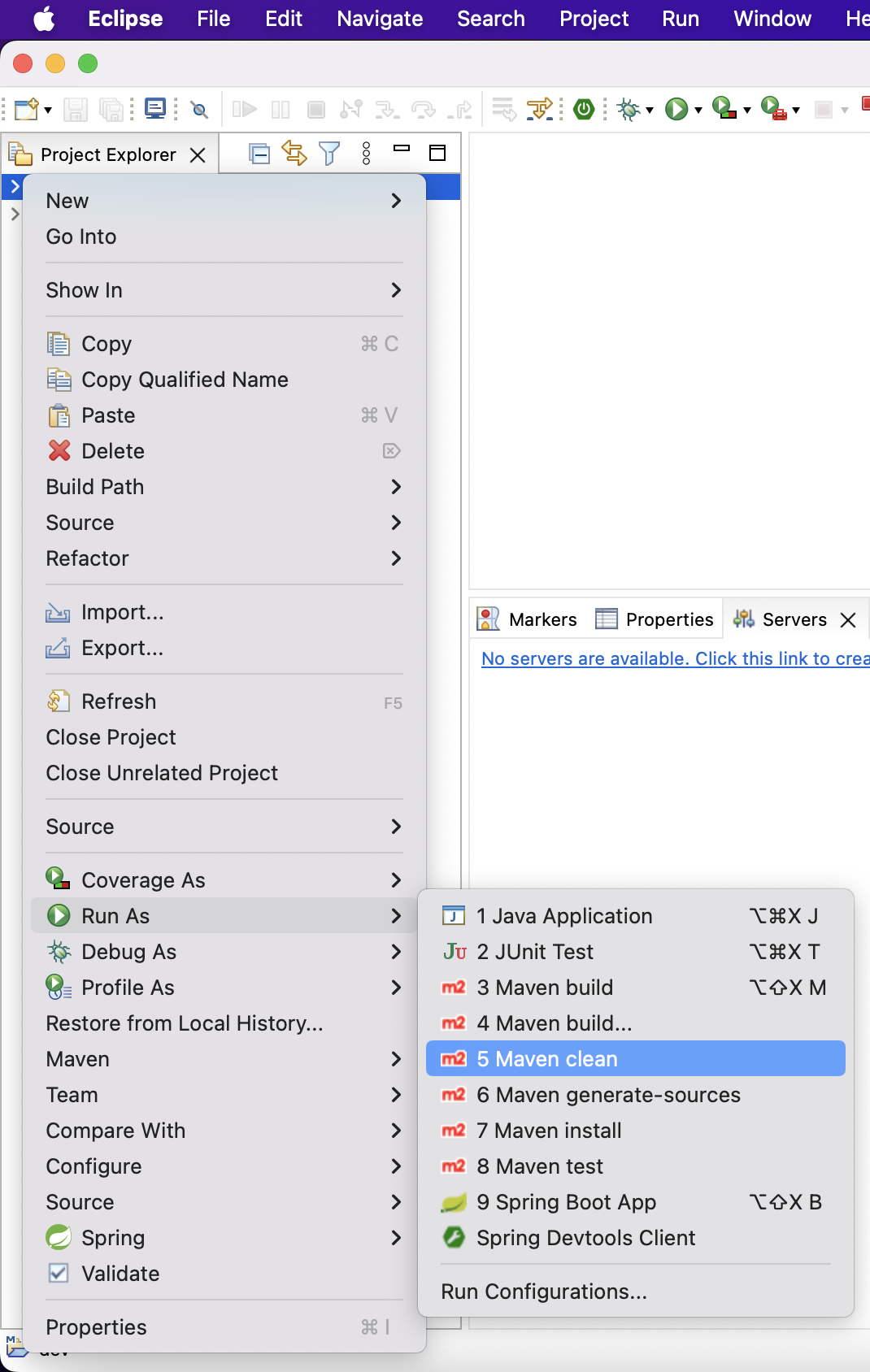Click the Debug bug toolbar icon

coord(628,109)
